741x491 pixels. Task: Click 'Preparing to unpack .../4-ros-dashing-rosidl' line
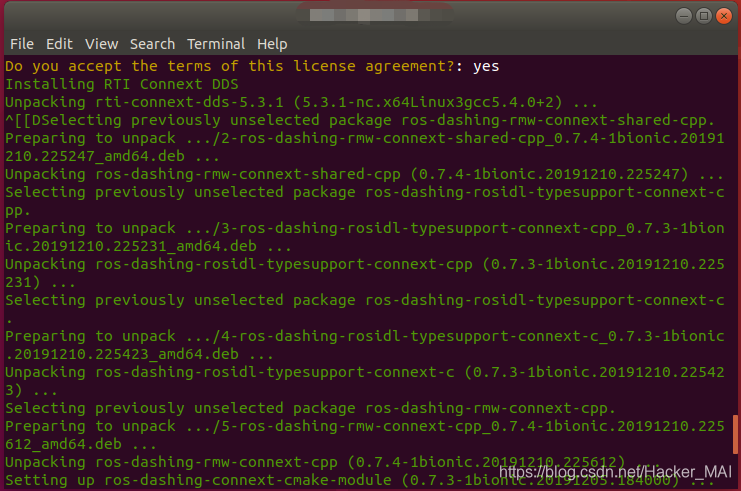(x=364, y=345)
